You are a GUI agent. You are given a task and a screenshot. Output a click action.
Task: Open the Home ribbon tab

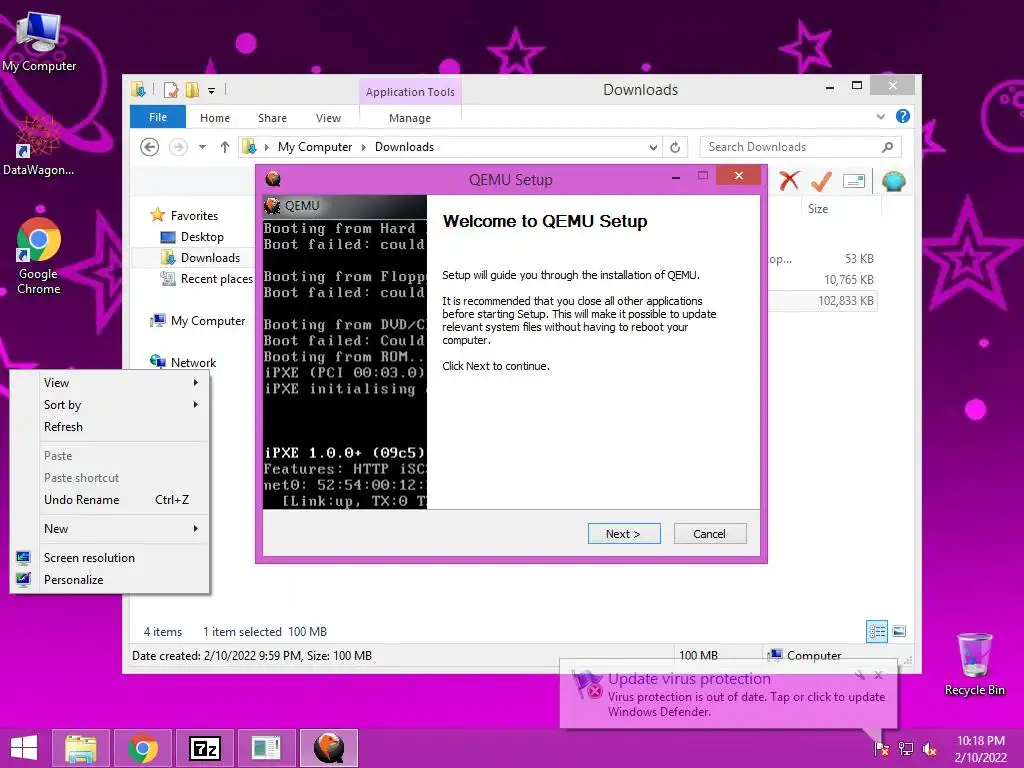[215, 118]
